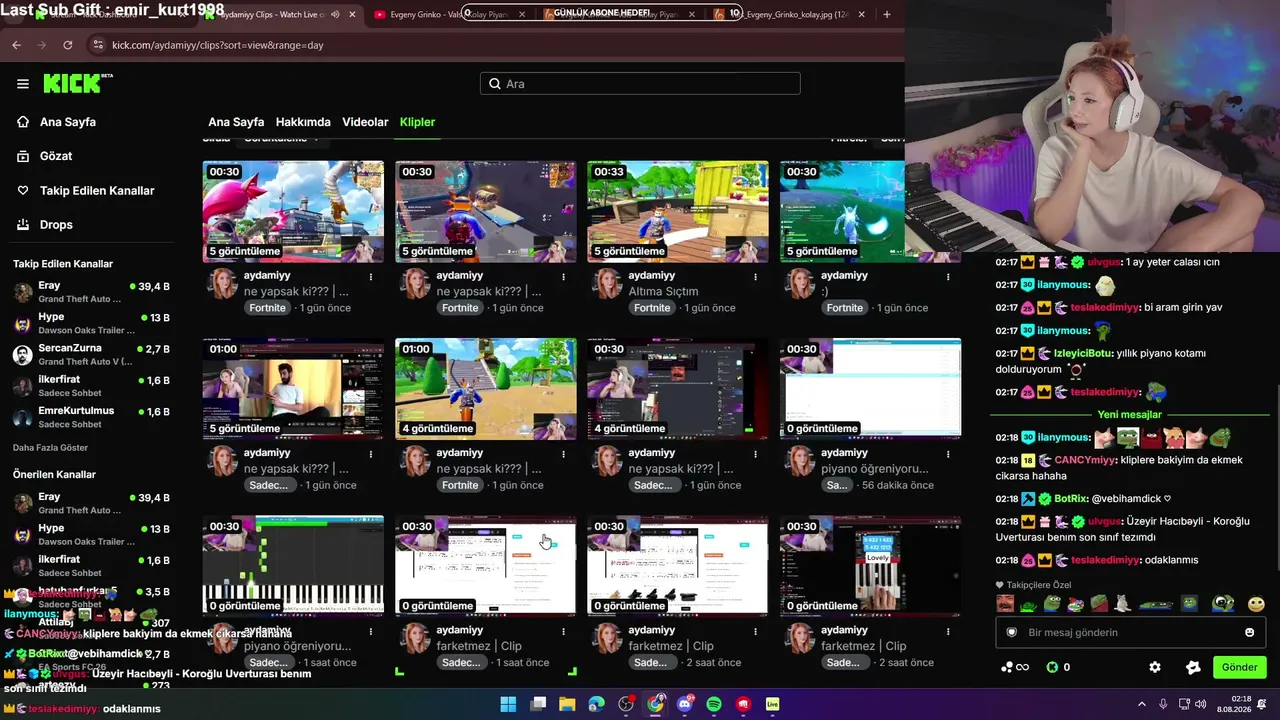Viewport: 1280px width, 720px height.
Task: Open EmreKurtulmus channel in followed list
Action: (x=90, y=417)
